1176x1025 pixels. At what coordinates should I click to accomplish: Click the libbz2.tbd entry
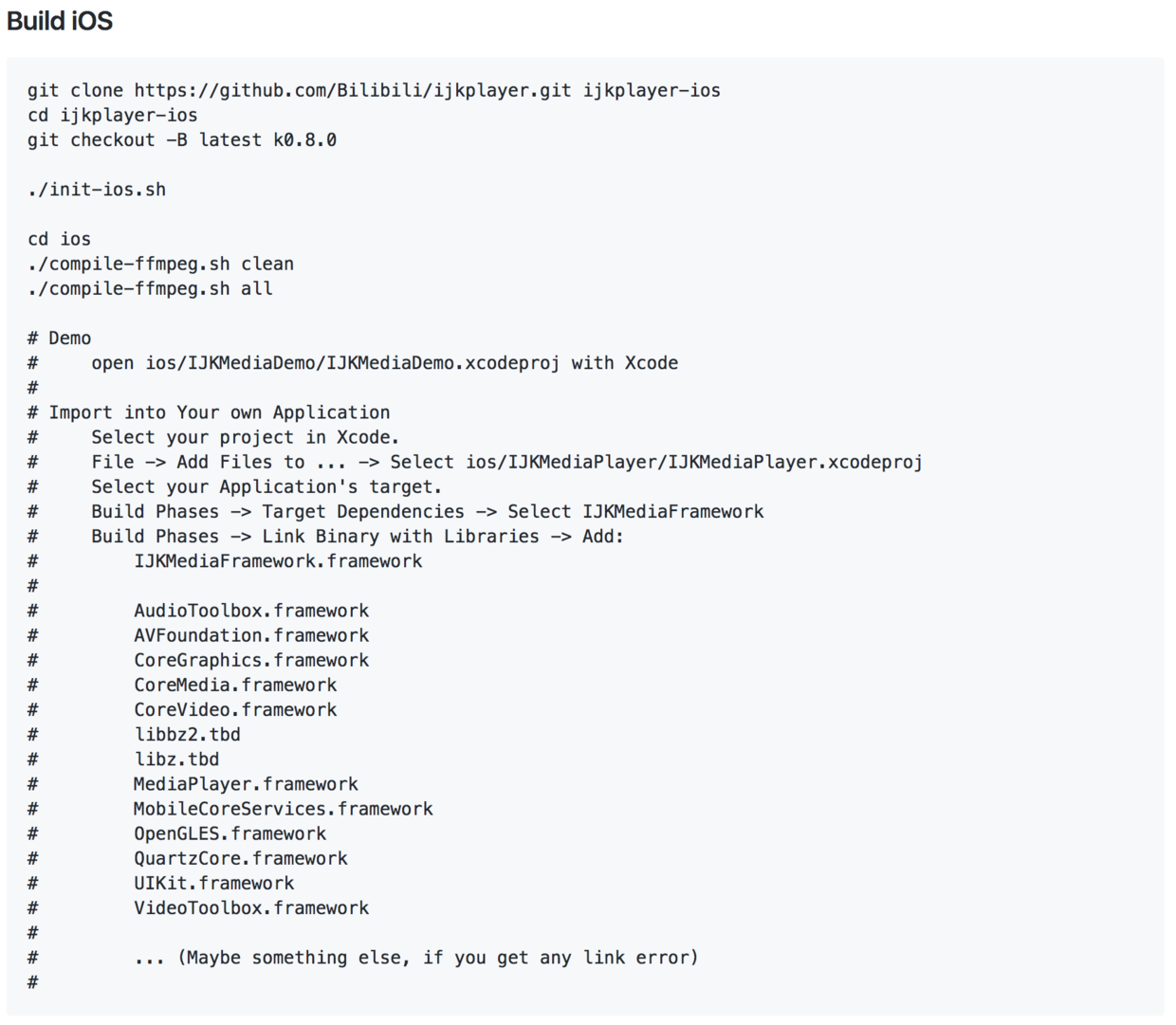(187, 734)
